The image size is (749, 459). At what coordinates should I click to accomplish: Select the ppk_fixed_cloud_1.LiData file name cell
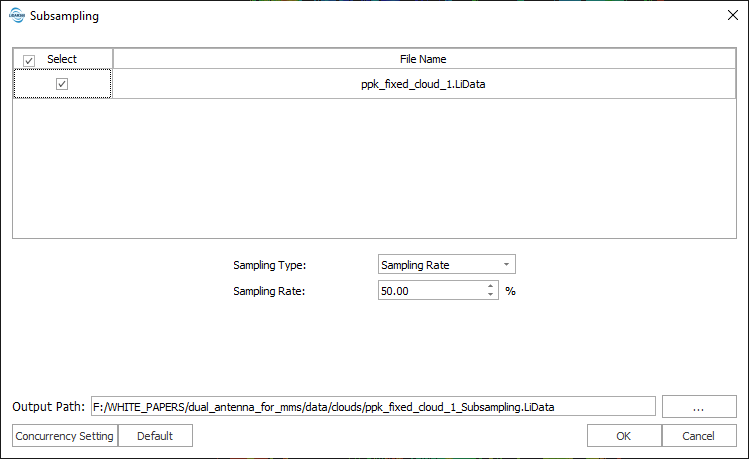(426, 85)
